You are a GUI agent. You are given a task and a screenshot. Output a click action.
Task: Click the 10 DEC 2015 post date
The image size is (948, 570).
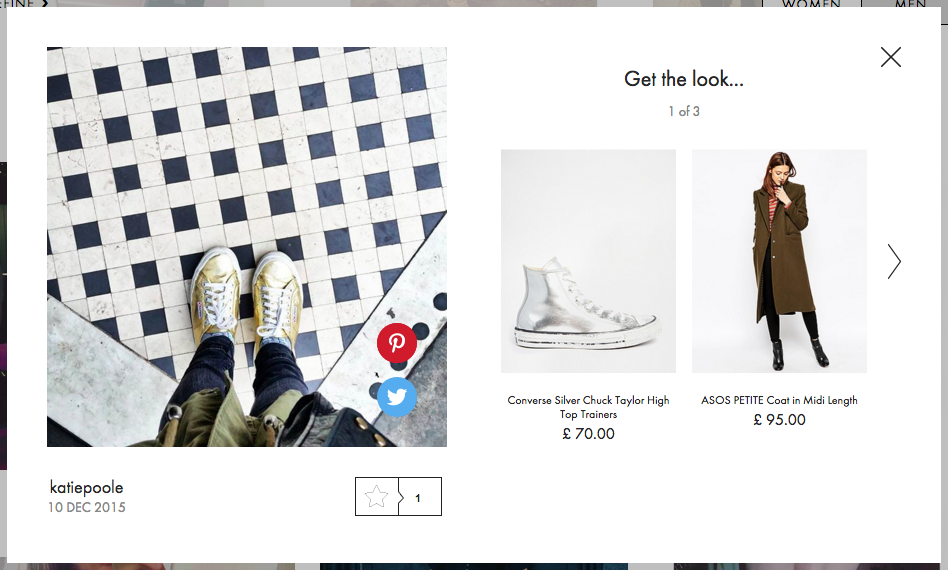point(87,507)
